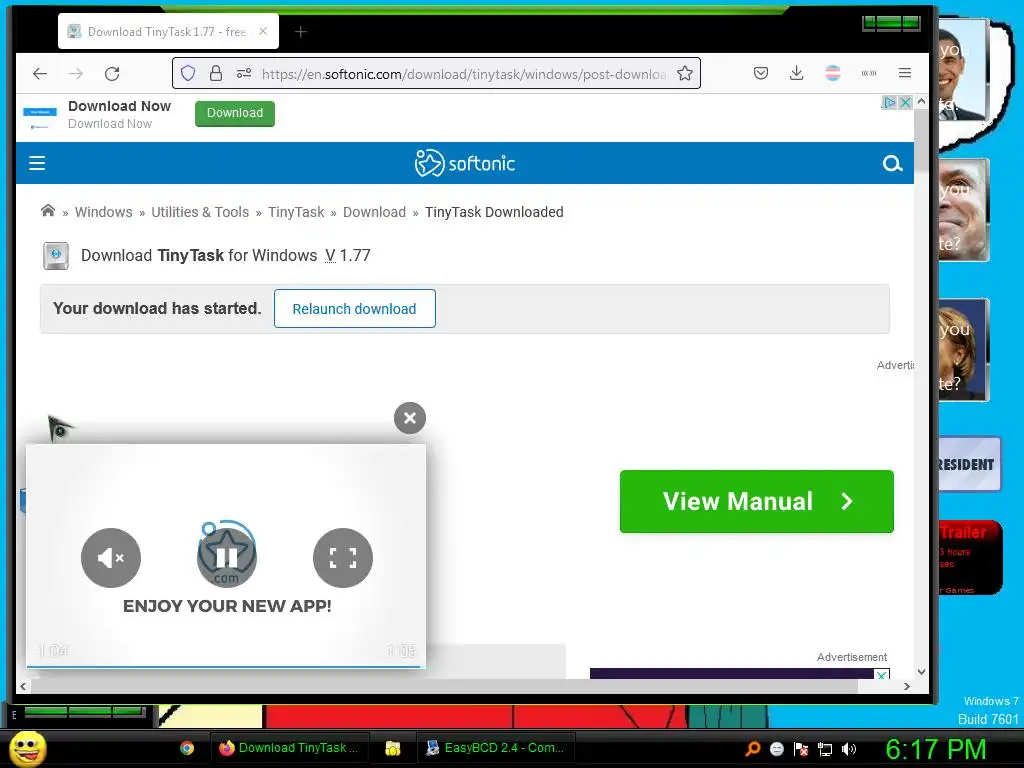
Task: Click the Relaunch download button
Action: pyautogui.click(x=355, y=309)
